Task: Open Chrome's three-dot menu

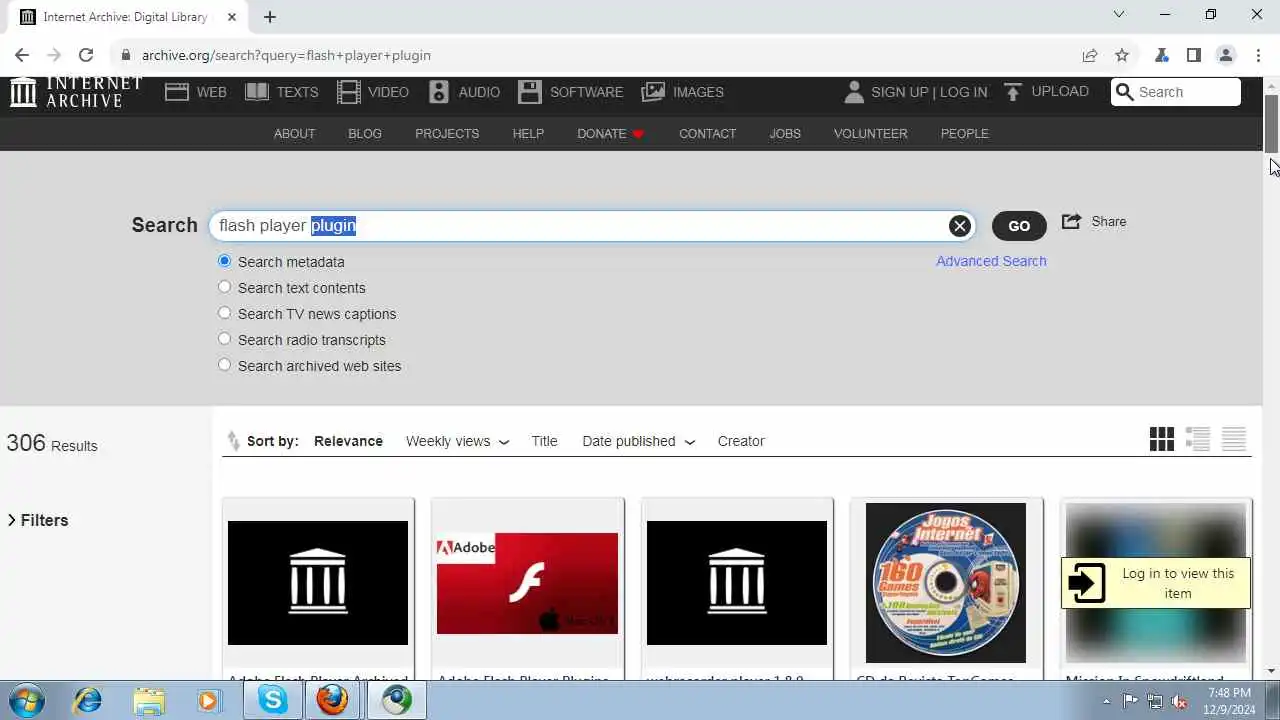Action: [1258, 55]
